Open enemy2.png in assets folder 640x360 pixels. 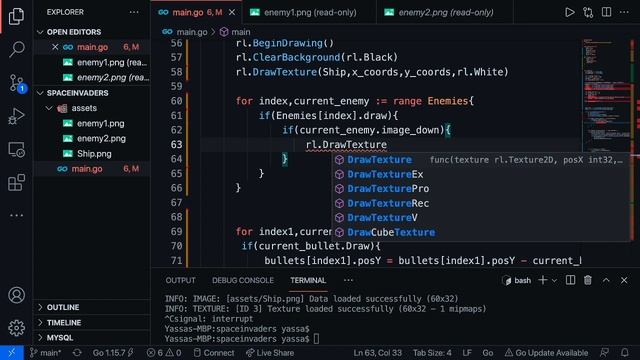click(x=91, y=138)
